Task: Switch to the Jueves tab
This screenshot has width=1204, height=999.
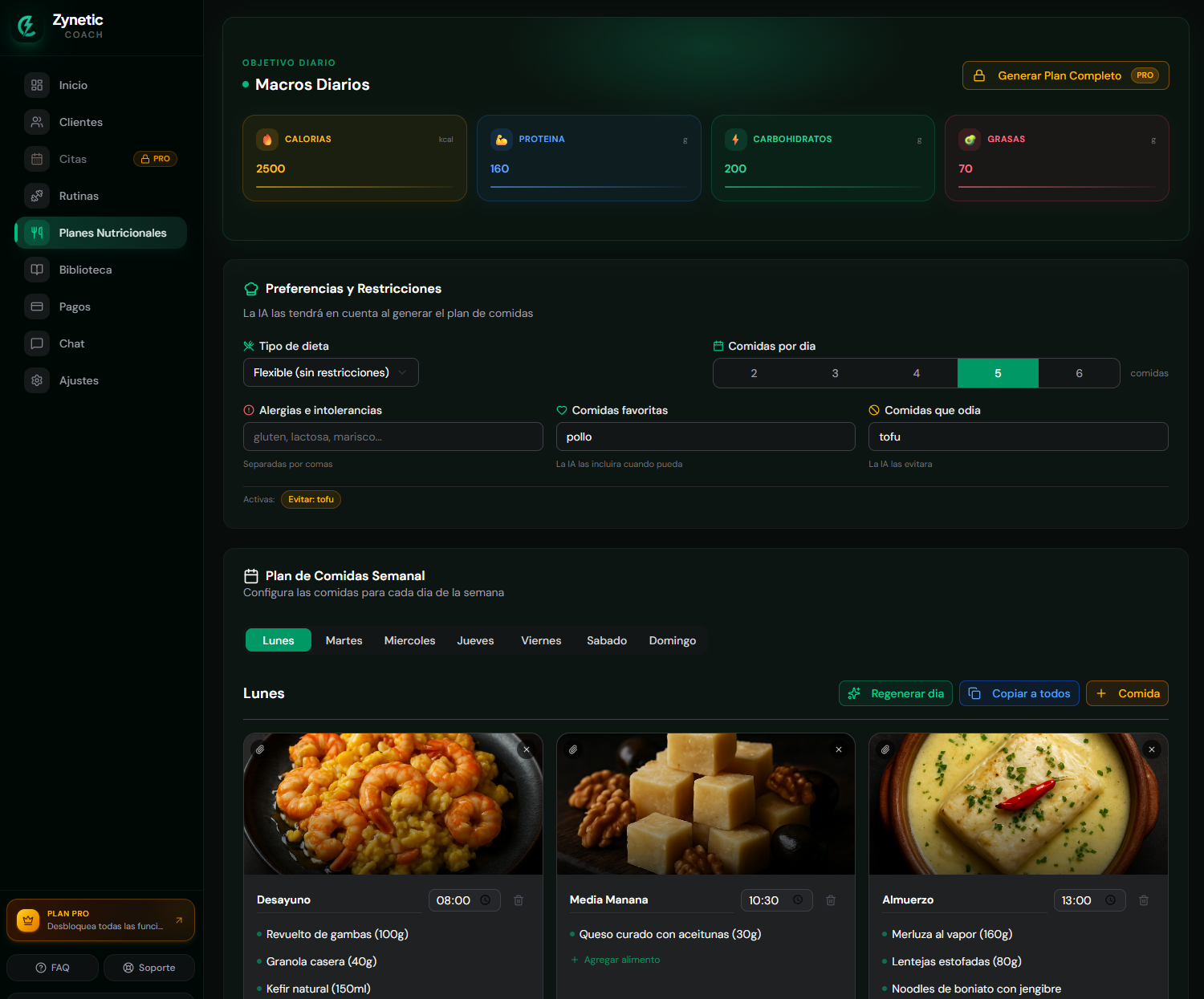Action: 475,640
